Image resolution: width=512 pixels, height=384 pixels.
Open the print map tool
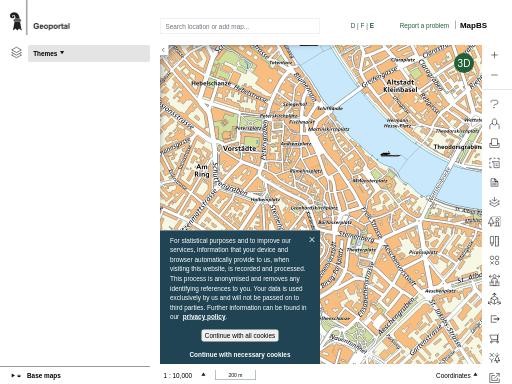pyautogui.click(x=494, y=143)
